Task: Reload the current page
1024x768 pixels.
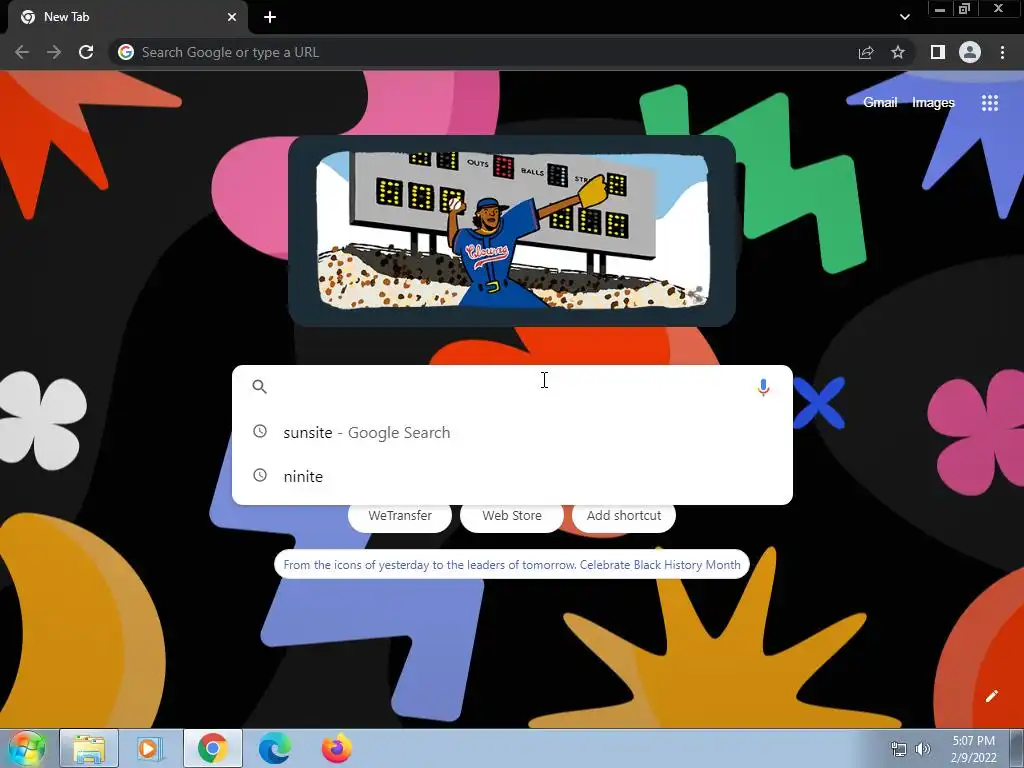Action: tap(86, 52)
